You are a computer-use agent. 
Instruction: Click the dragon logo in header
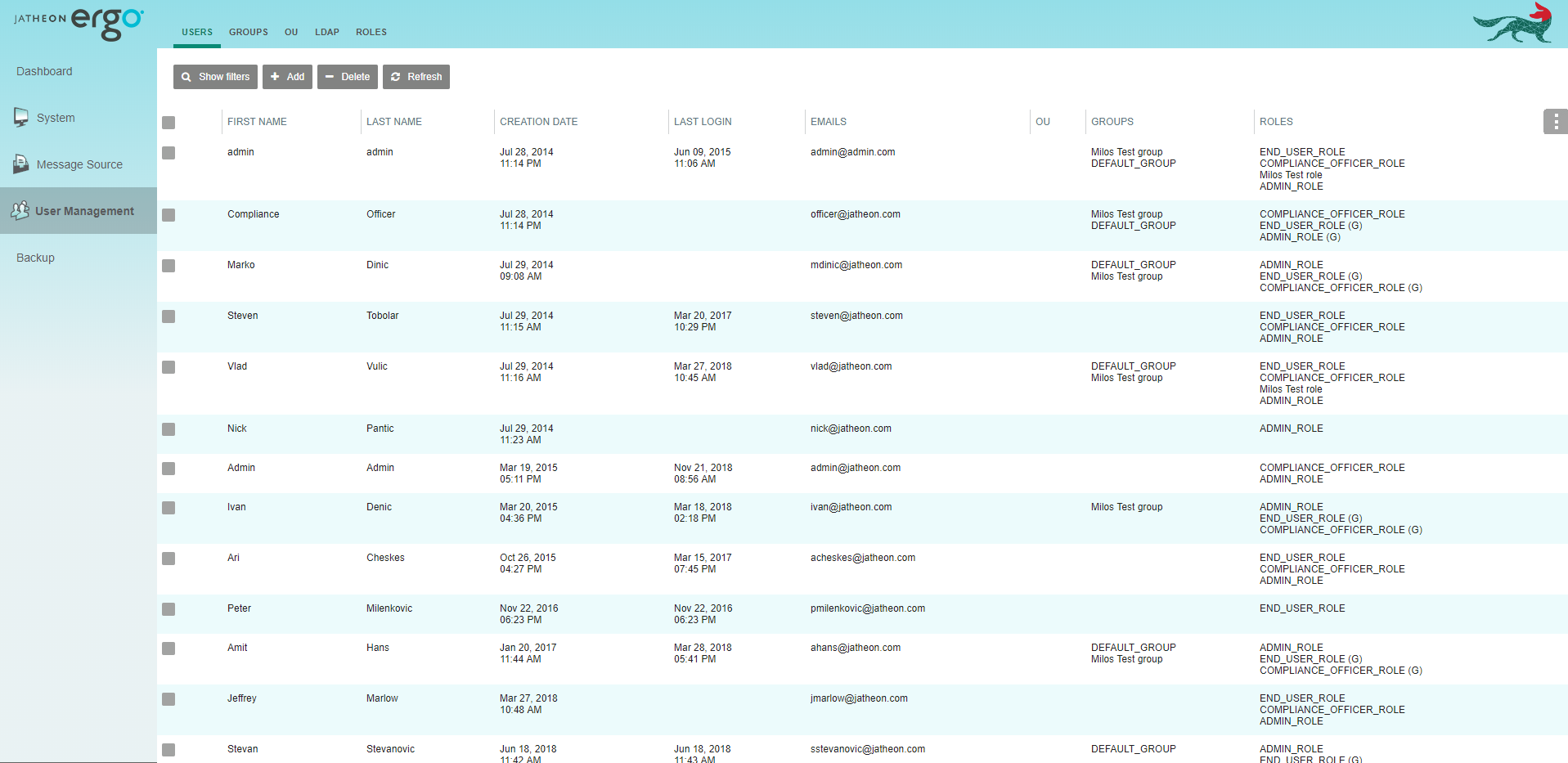pos(1513,23)
